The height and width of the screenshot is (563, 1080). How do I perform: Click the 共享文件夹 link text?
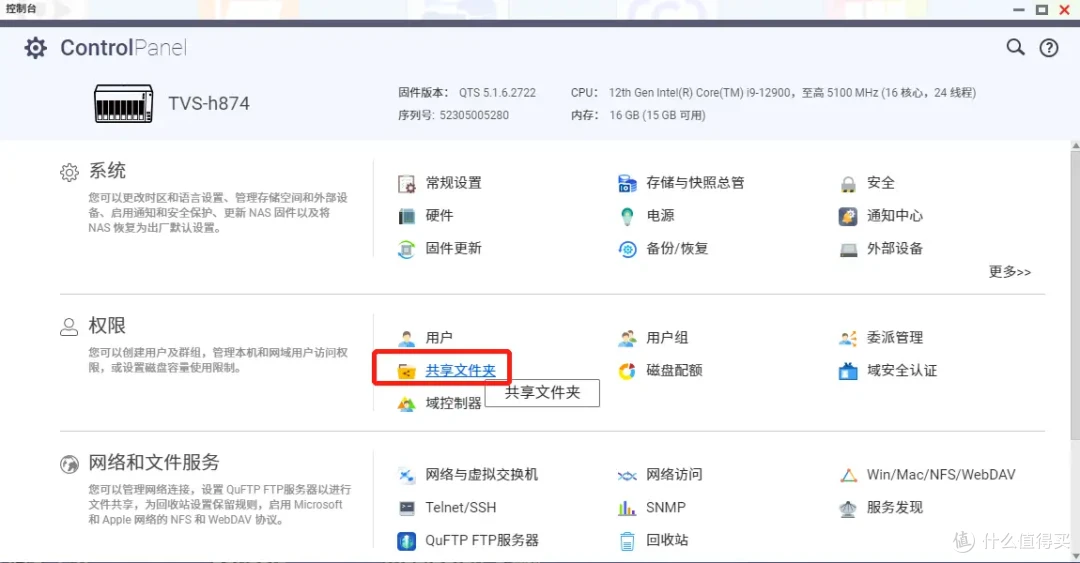(x=460, y=371)
